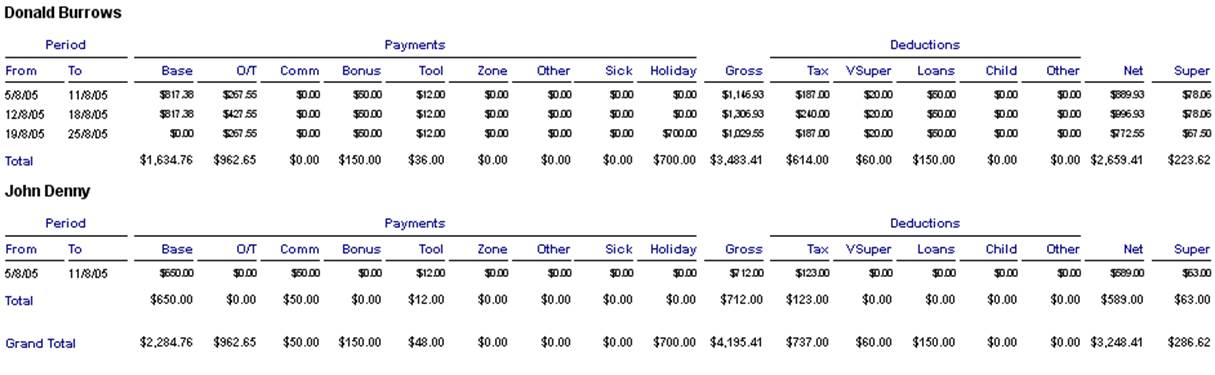Click the Base column header under Donald Burrows
1215x375 pixels.
(177, 71)
